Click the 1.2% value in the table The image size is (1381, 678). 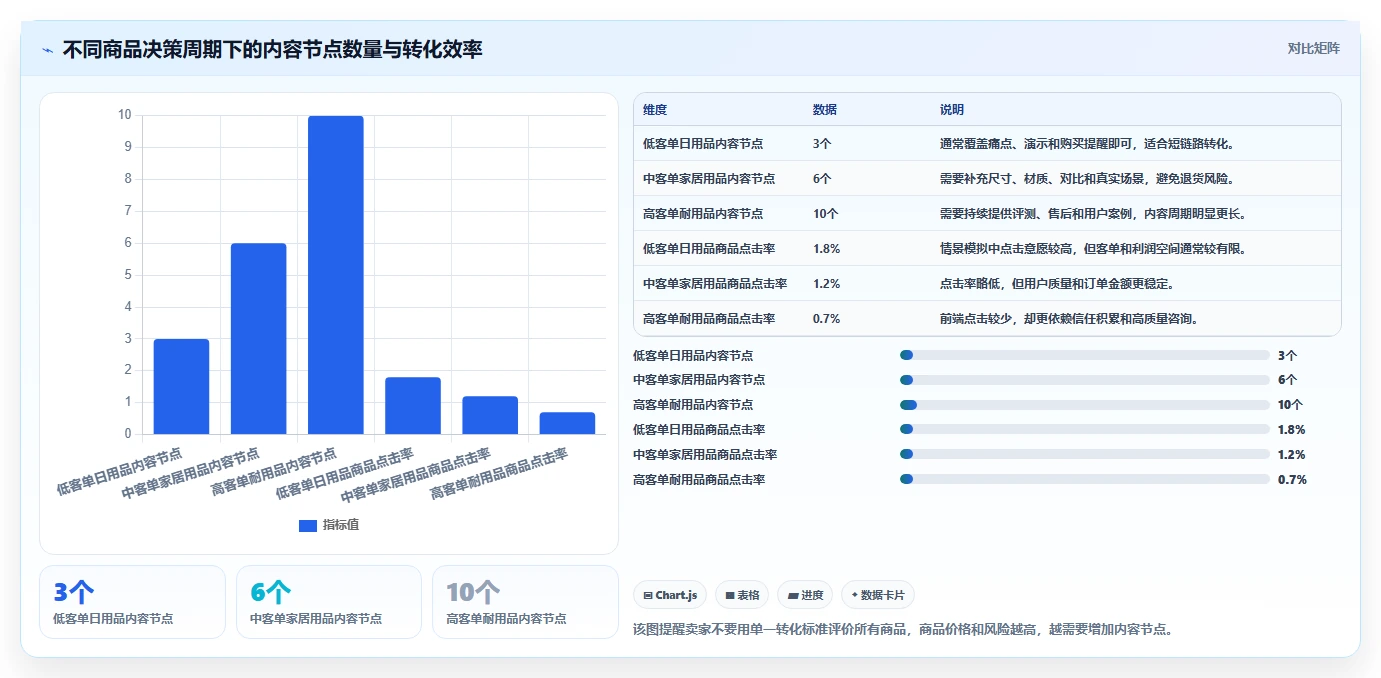pos(826,284)
